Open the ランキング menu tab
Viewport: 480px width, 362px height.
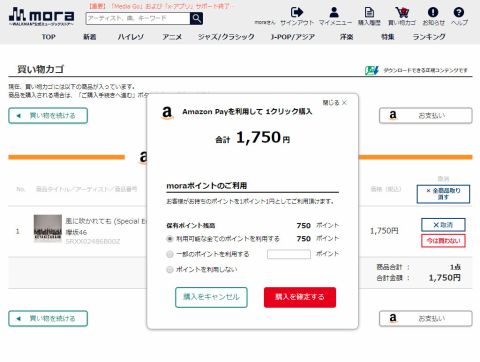click(429, 37)
